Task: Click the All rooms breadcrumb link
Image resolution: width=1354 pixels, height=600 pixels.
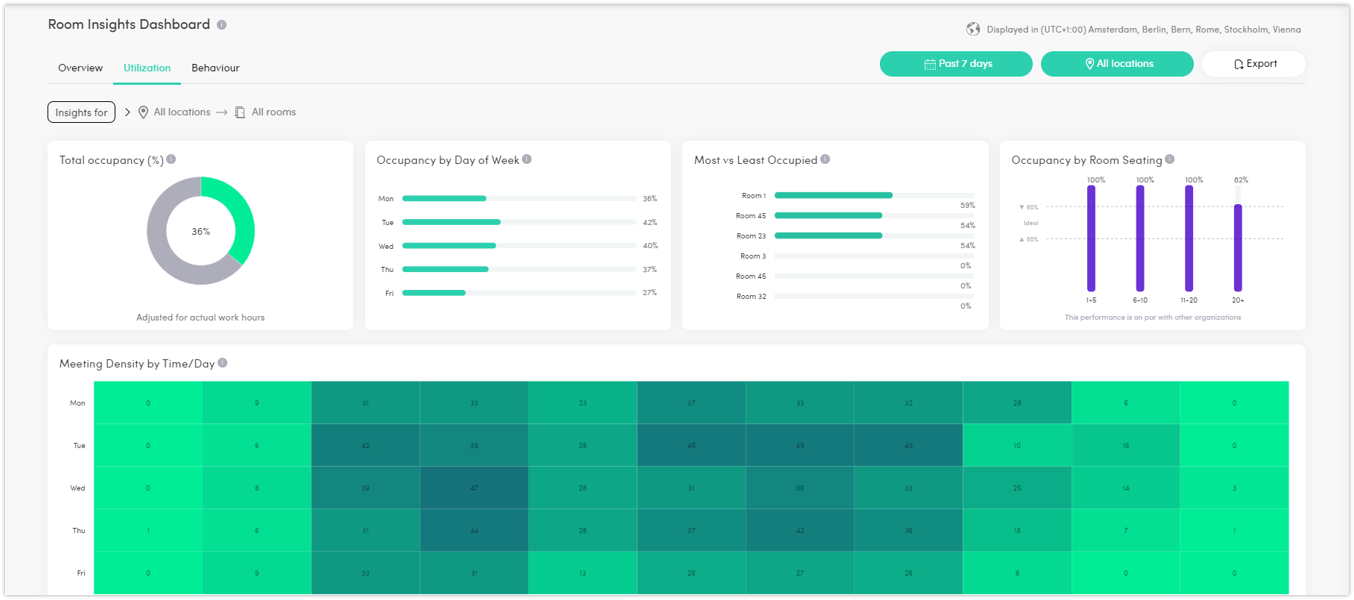Action: pos(276,111)
